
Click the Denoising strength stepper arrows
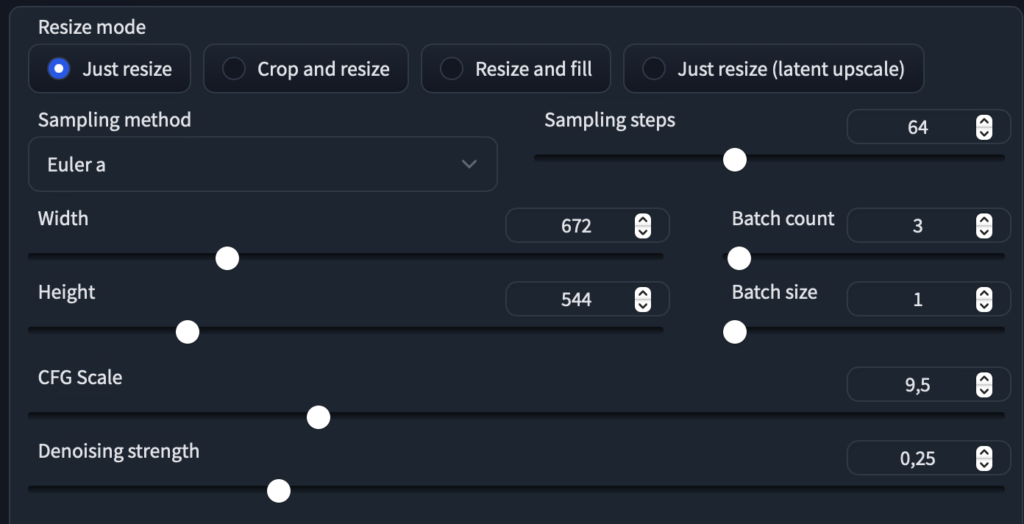click(984, 459)
